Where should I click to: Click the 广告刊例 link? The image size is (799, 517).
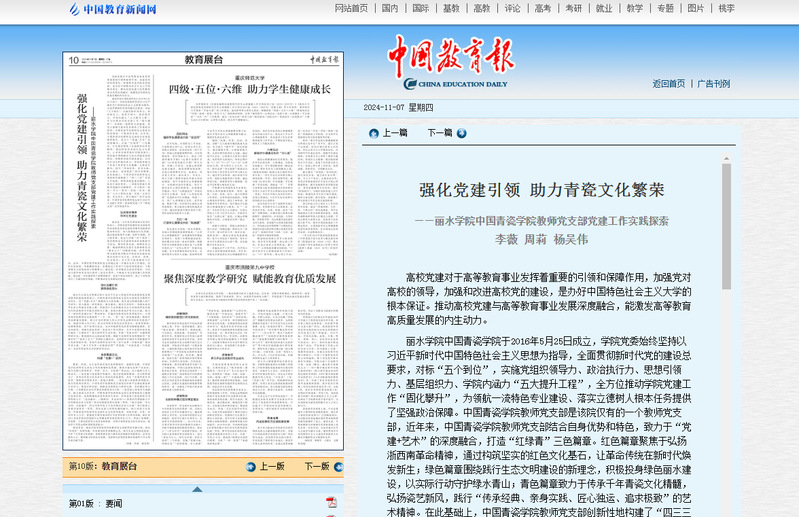pyautogui.click(x=713, y=84)
